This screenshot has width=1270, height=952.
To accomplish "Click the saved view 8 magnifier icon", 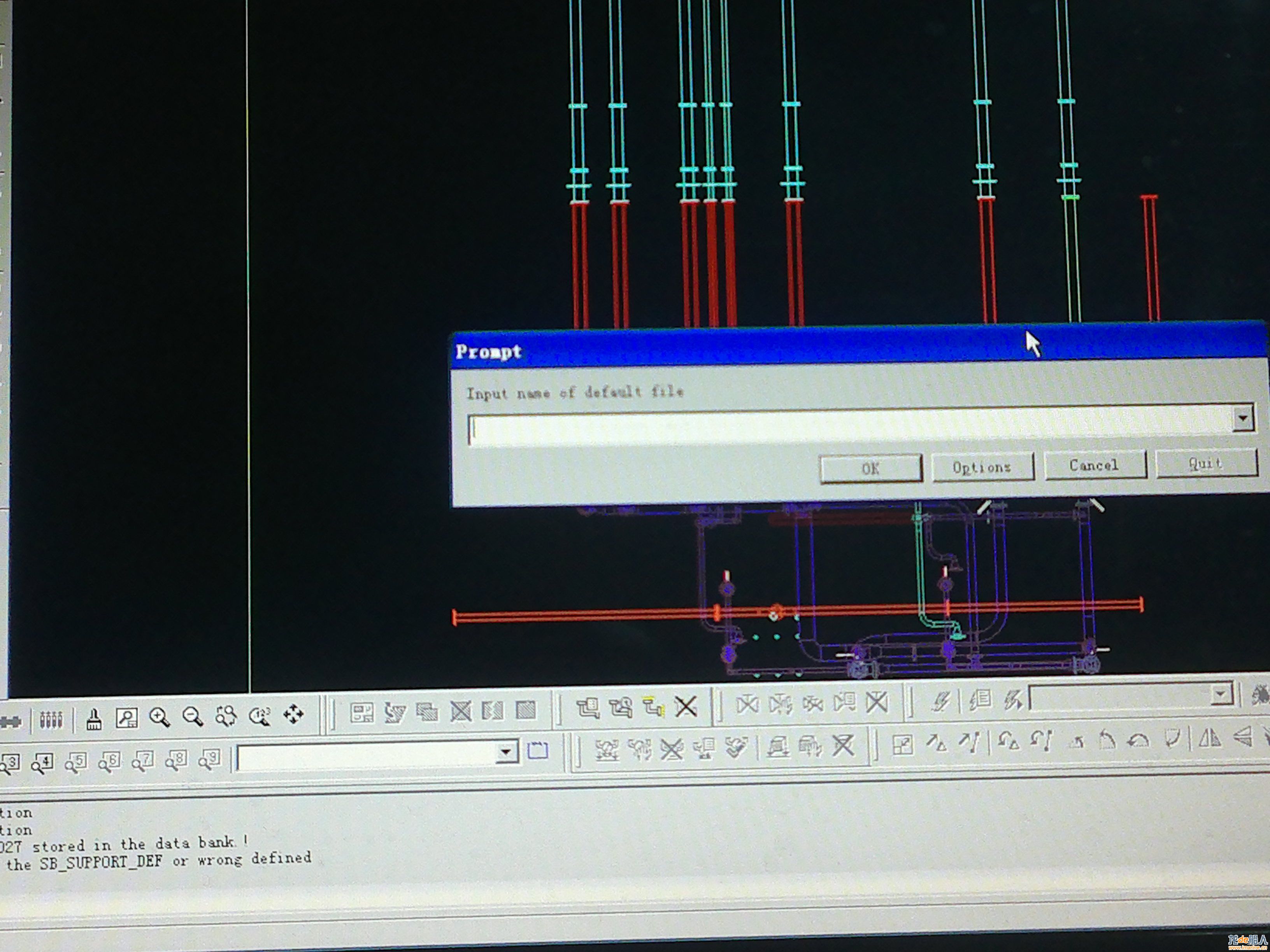I will point(176,760).
